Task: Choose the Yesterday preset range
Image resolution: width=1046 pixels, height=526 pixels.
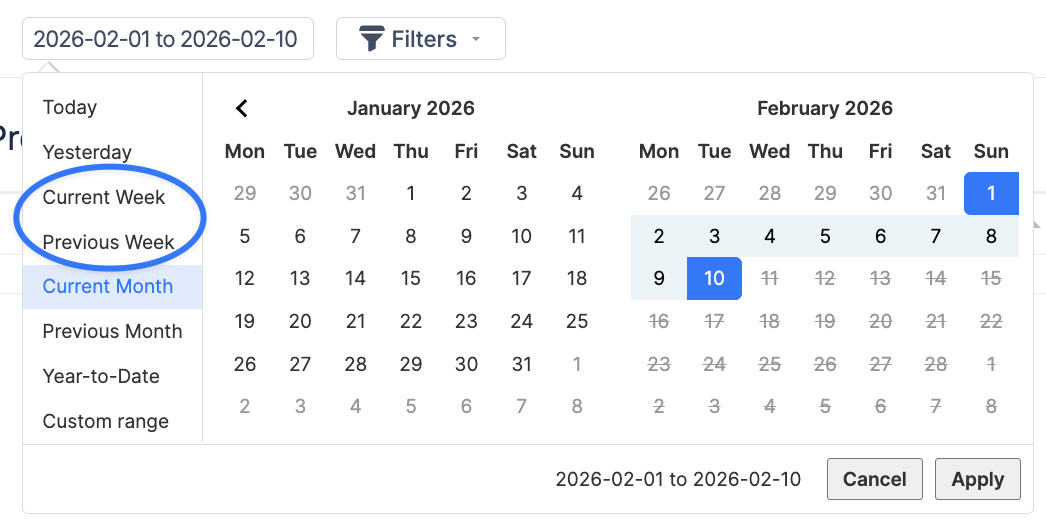Action: tap(87, 152)
